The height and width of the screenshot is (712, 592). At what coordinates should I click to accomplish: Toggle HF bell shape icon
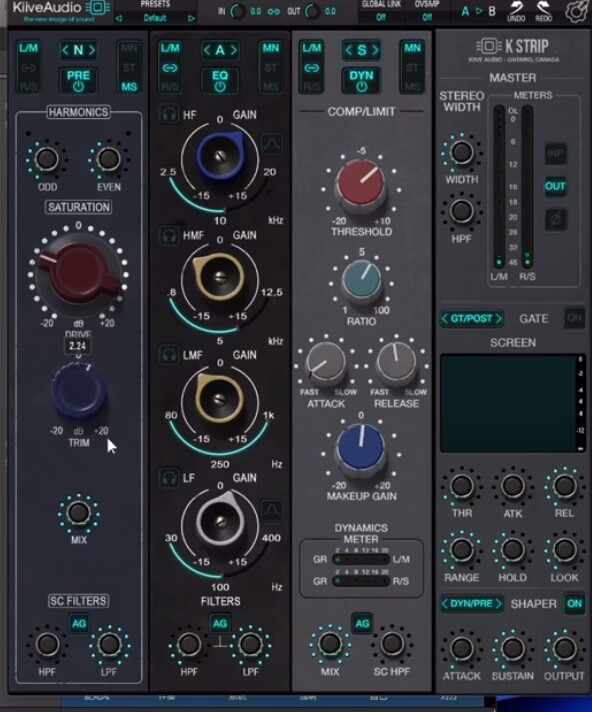(271, 144)
